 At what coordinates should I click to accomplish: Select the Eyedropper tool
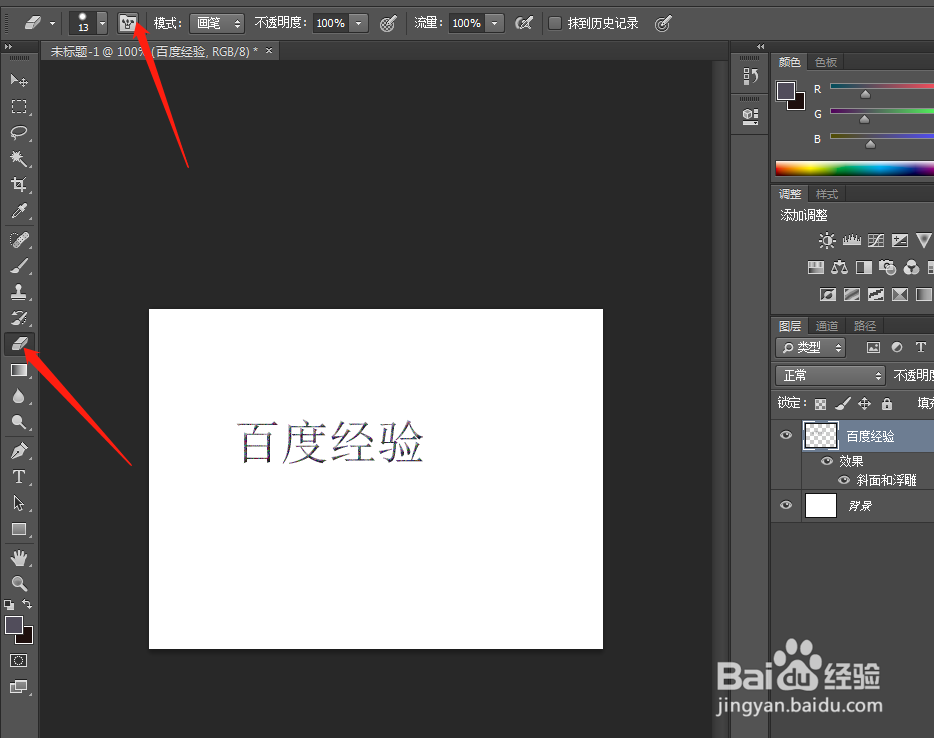[19, 211]
